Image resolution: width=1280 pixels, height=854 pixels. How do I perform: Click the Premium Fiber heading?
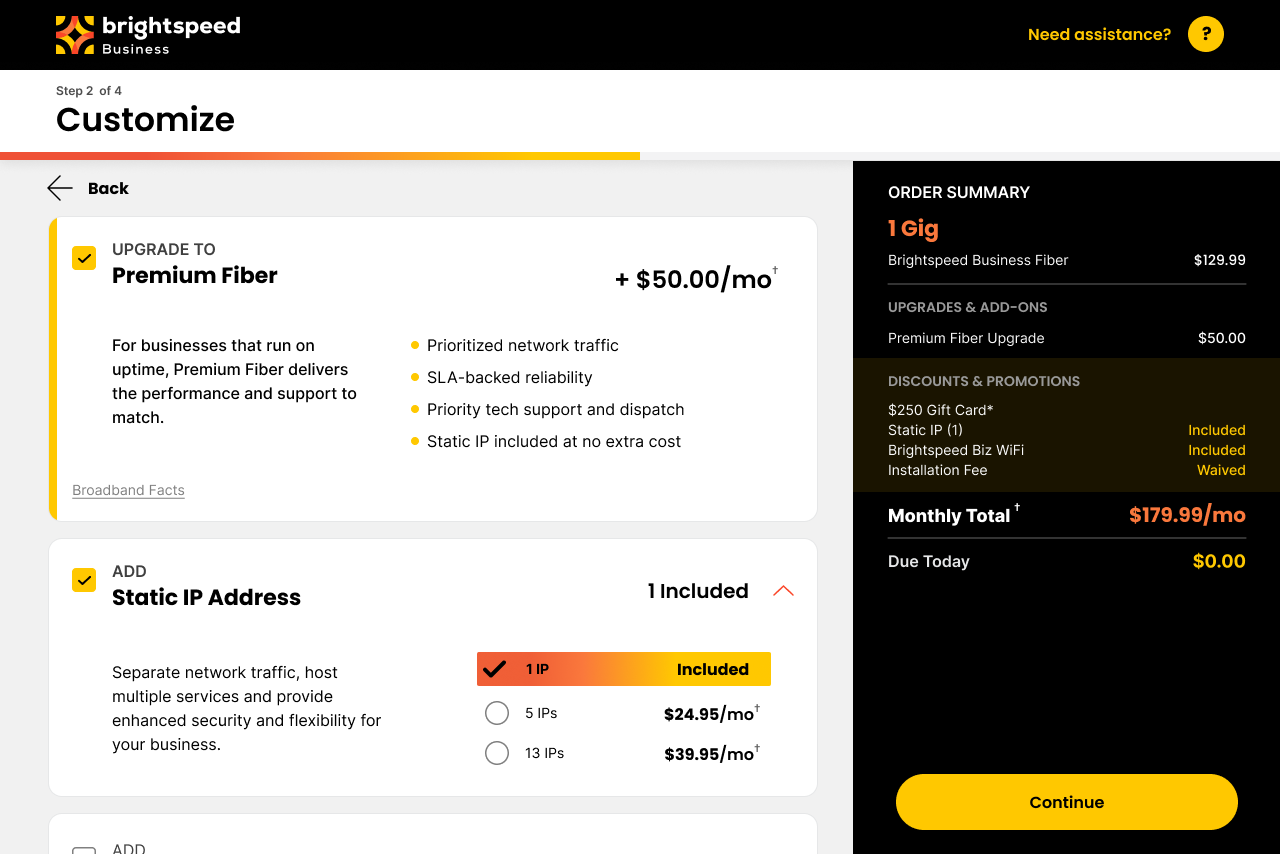tap(195, 275)
